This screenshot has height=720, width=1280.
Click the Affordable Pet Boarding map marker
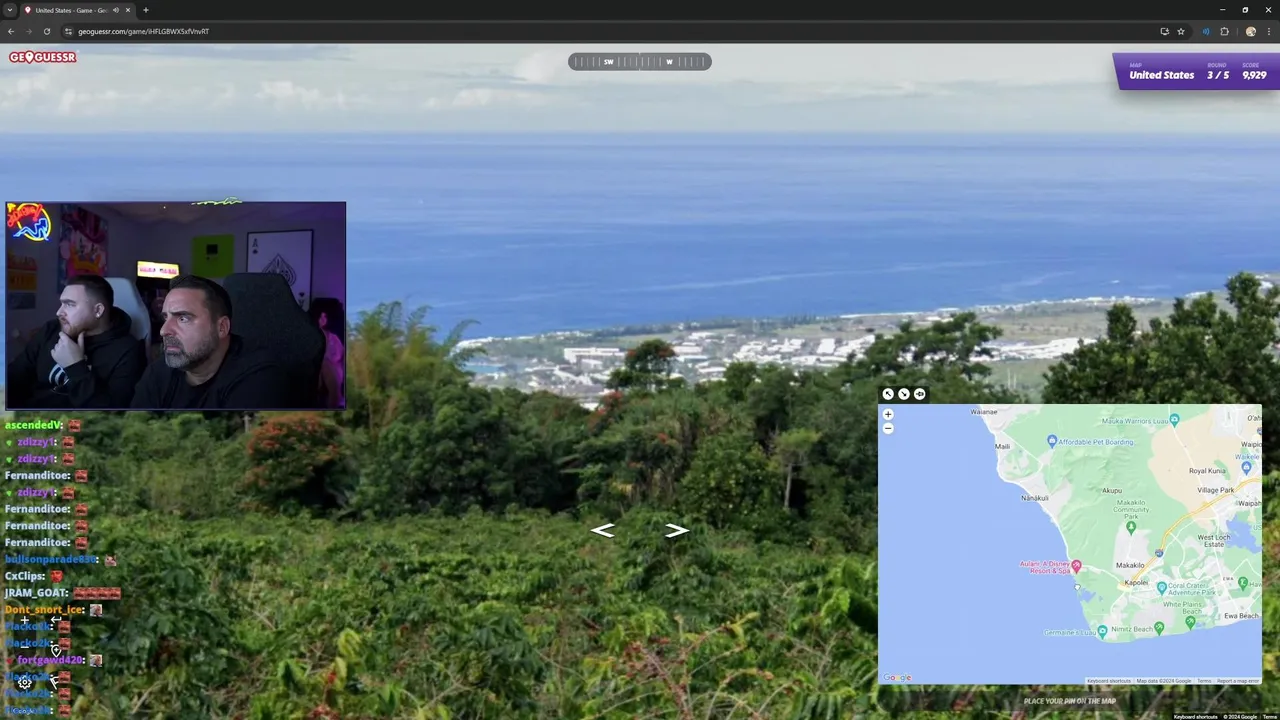1052,441
